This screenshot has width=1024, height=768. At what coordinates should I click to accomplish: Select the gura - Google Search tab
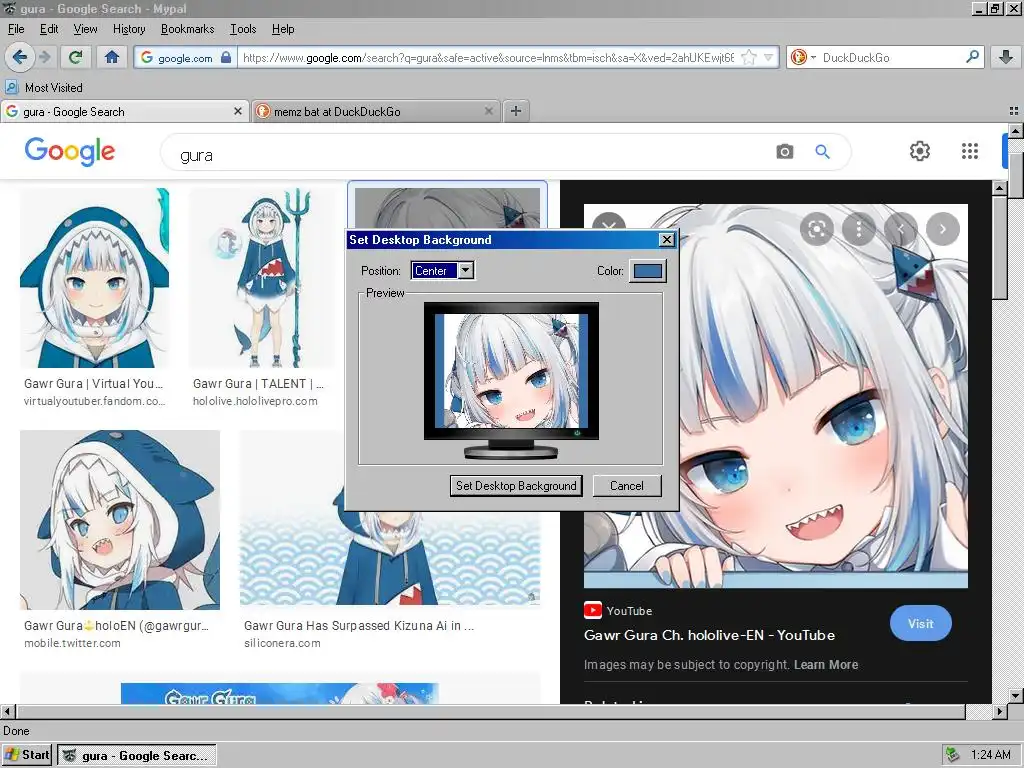(x=124, y=112)
